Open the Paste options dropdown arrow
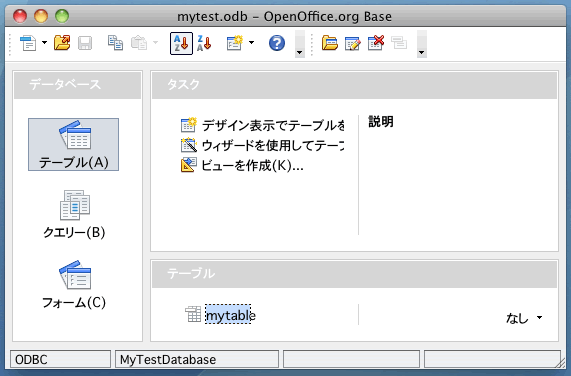Screen dimensions: 571x376 (x=155, y=43)
